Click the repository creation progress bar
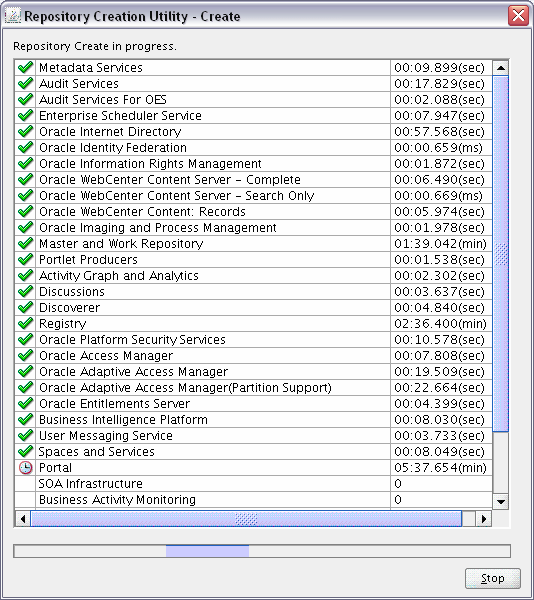 pyautogui.click(x=262, y=551)
